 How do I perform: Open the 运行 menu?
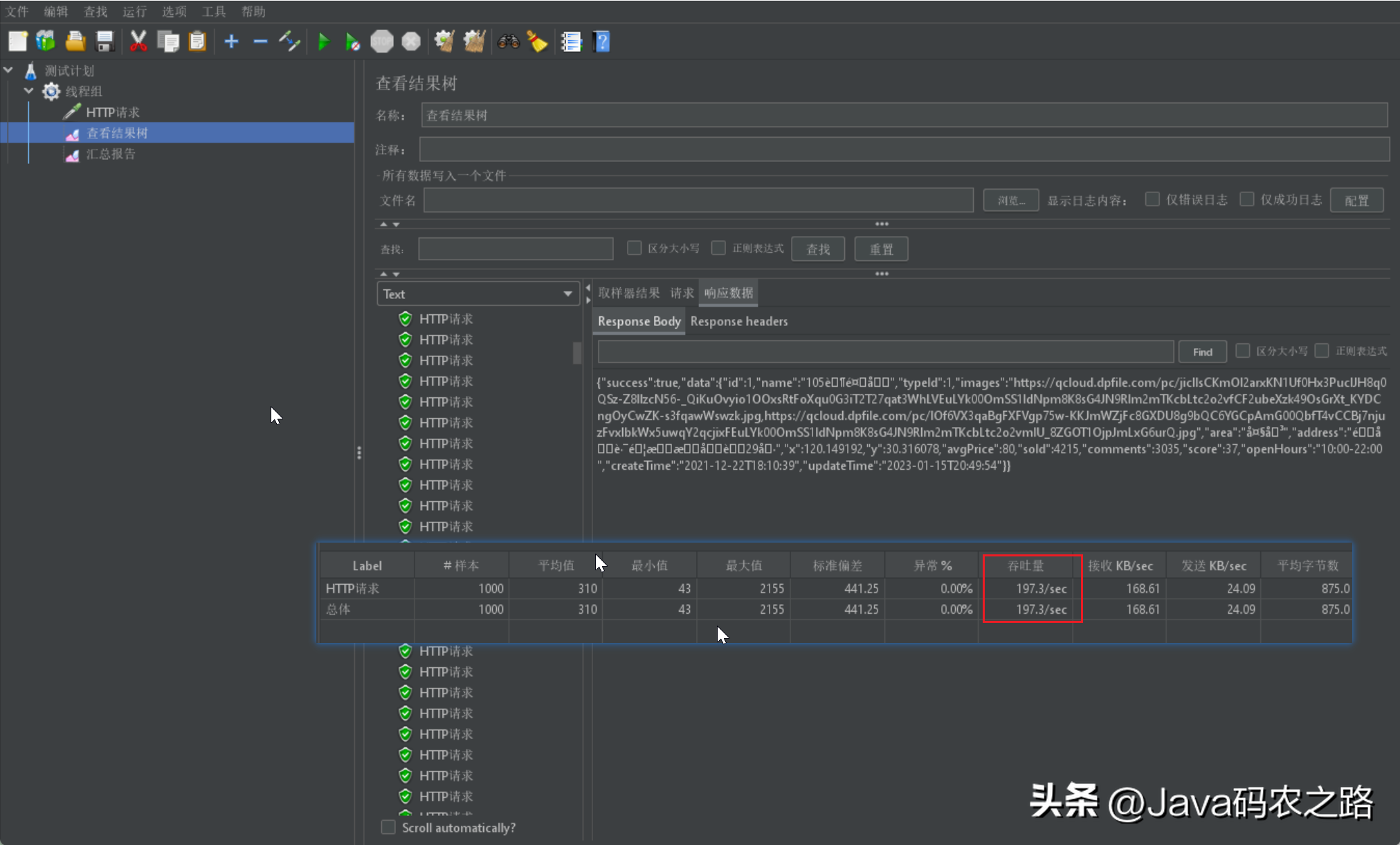134,11
